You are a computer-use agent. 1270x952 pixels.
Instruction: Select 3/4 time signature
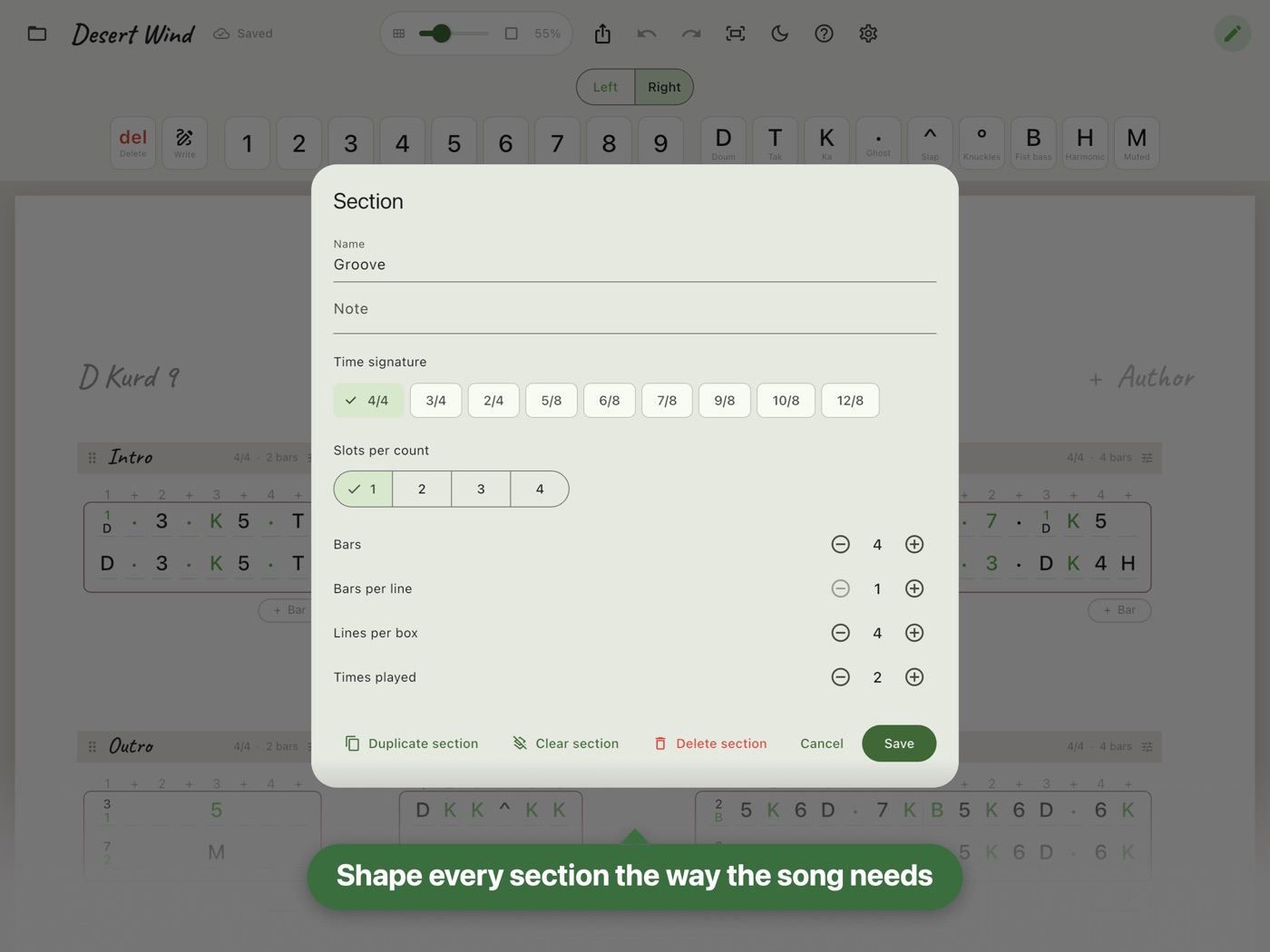(435, 401)
